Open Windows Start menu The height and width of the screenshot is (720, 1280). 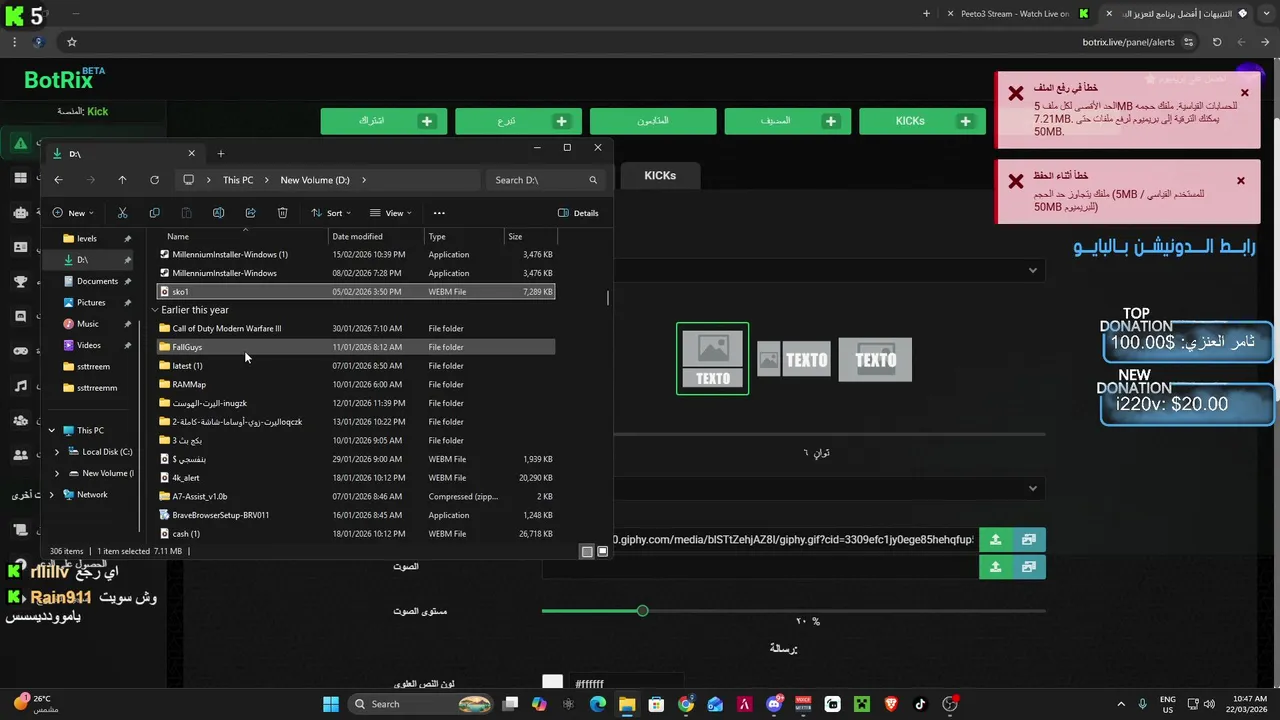(x=331, y=704)
